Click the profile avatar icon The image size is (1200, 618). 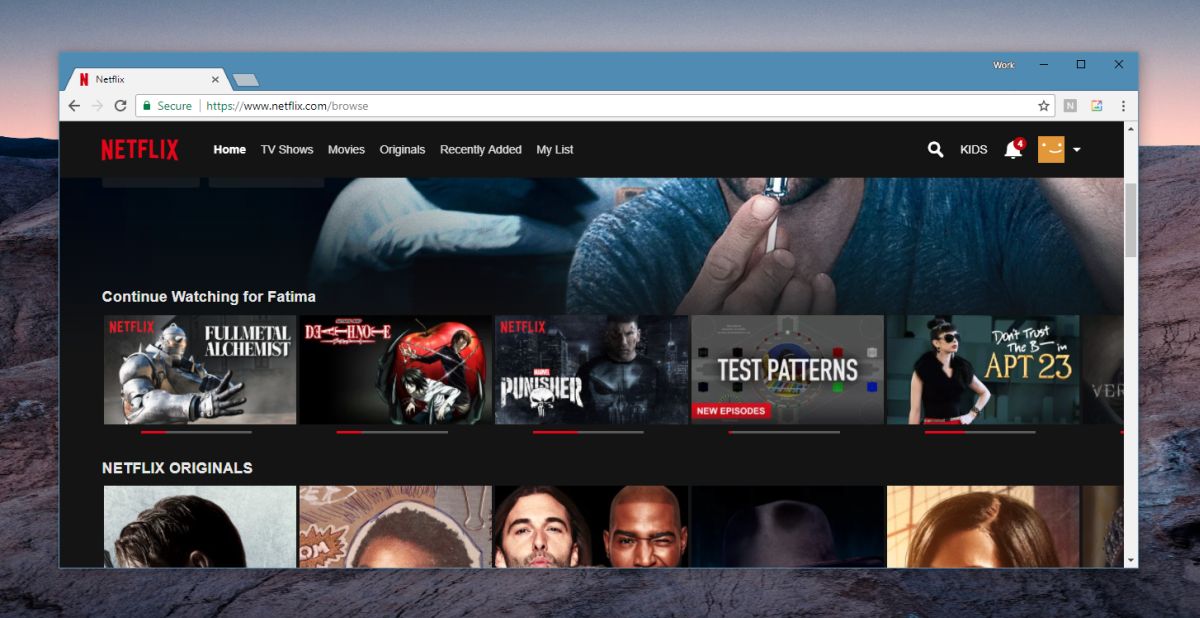click(1053, 149)
